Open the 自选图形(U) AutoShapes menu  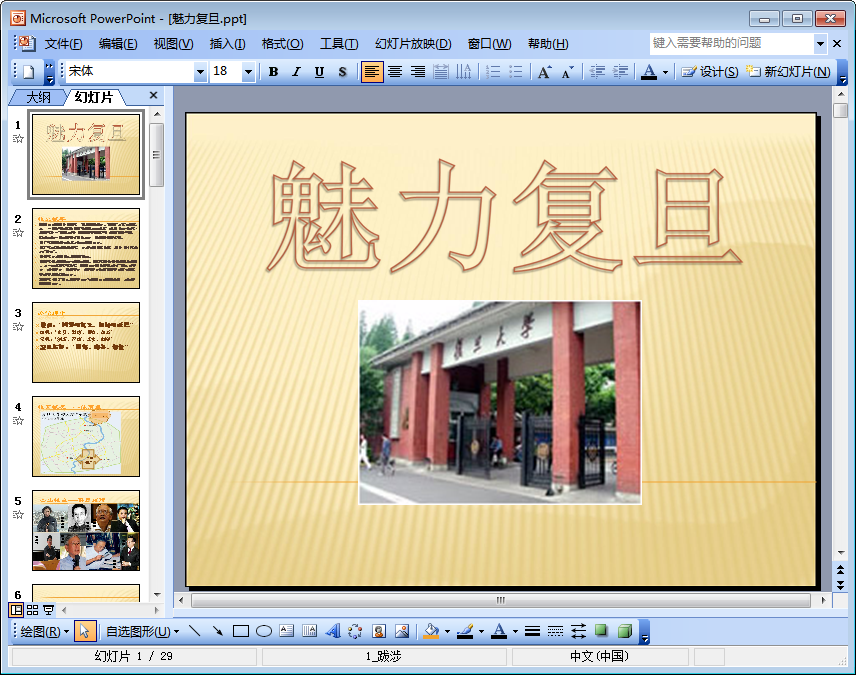click(x=142, y=631)
